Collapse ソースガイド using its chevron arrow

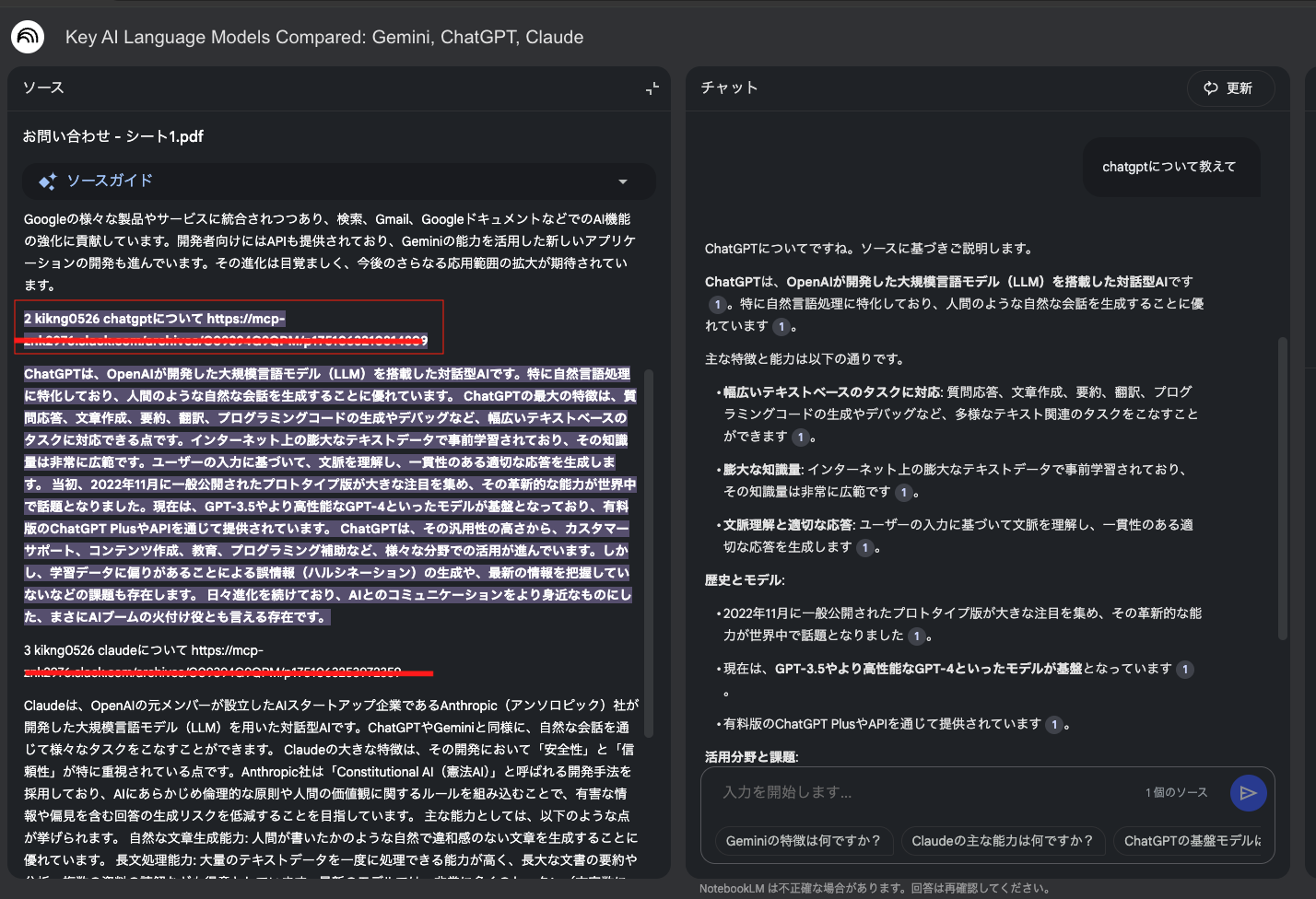point(623,181)
